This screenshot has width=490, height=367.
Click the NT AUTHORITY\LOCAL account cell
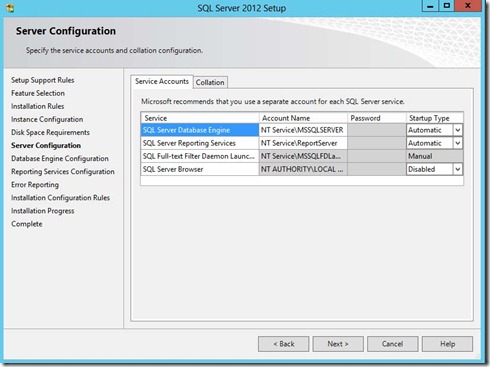pyautogui.click(x=303, y=169)
